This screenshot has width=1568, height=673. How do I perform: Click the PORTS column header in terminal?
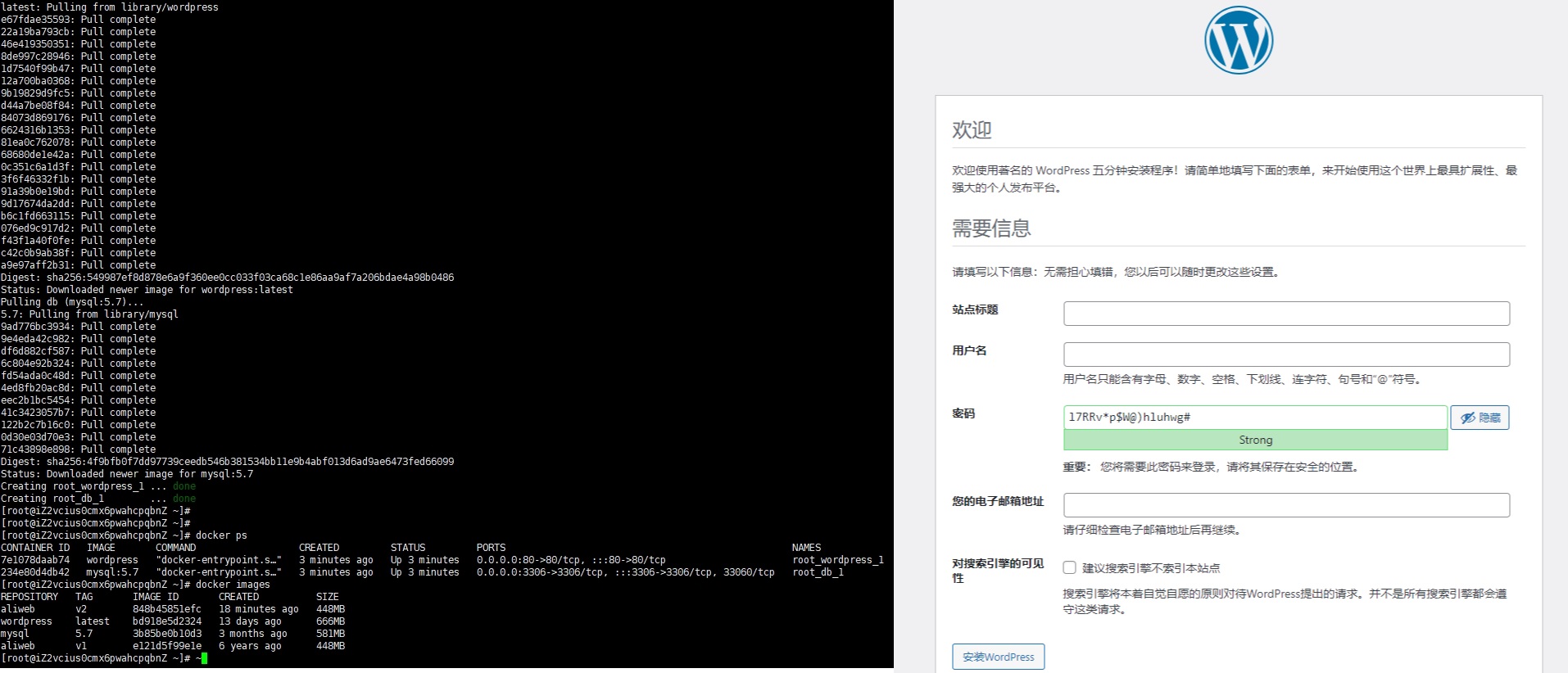491,548
